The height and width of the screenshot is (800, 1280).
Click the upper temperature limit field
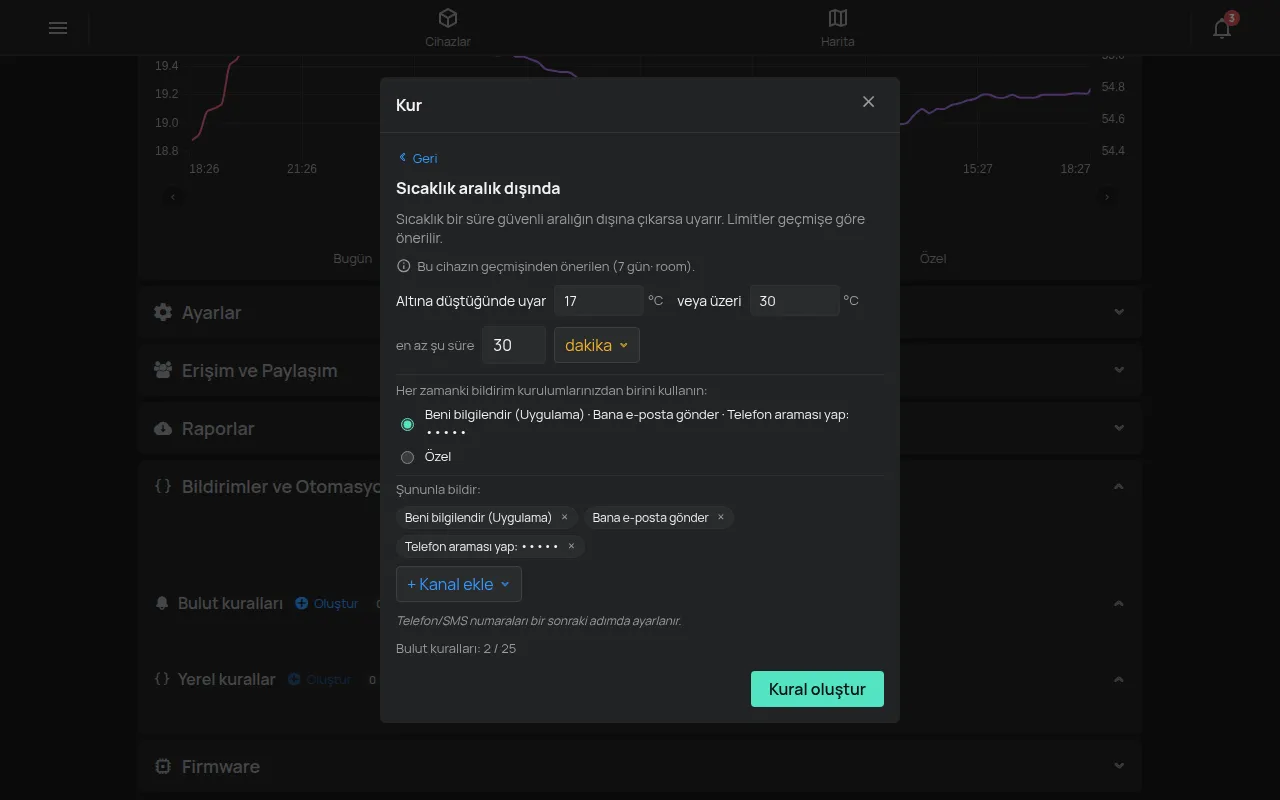pos(794,300)
